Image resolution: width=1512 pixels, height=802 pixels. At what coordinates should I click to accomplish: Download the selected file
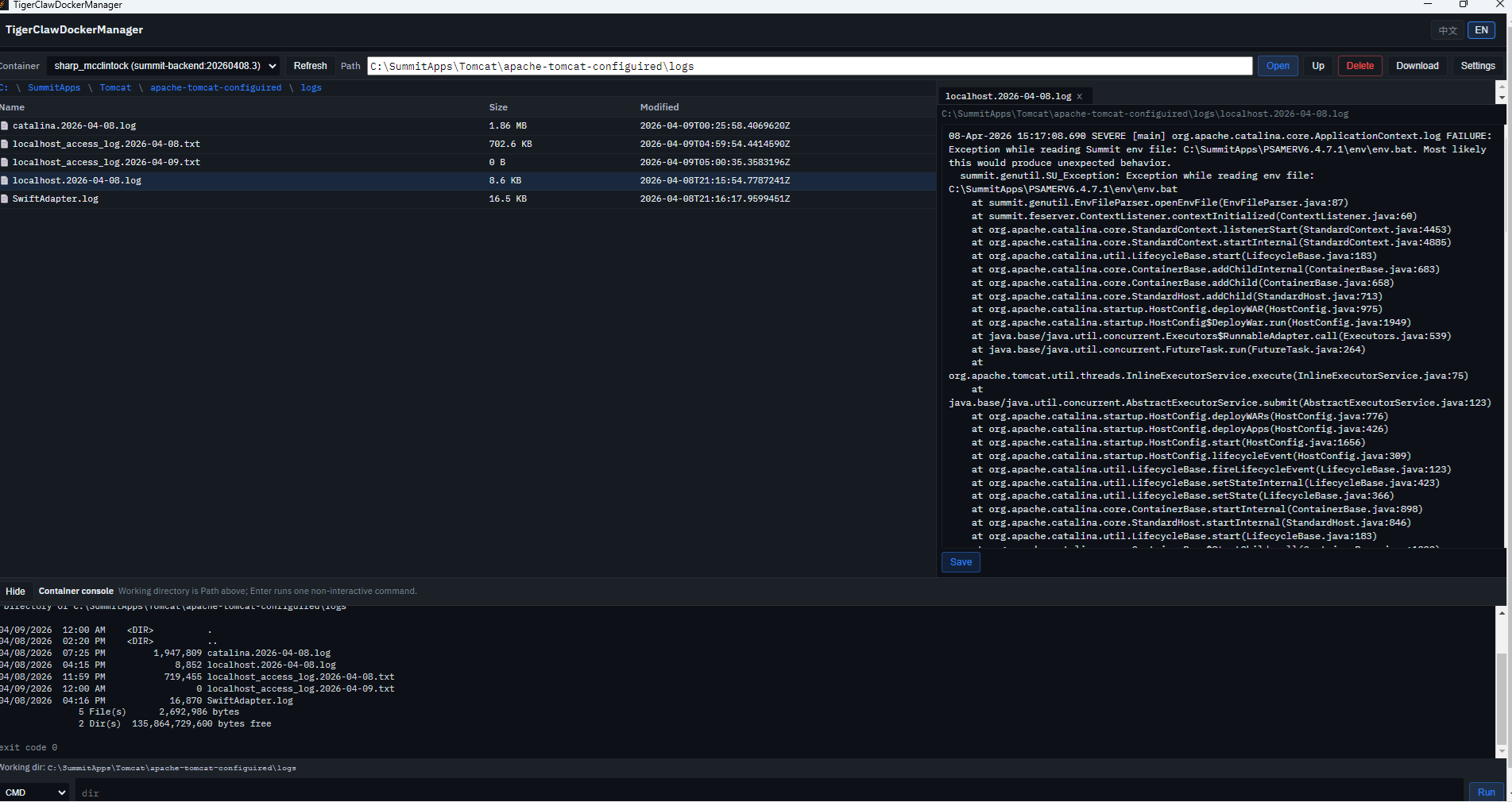[x=1417, y=66]
